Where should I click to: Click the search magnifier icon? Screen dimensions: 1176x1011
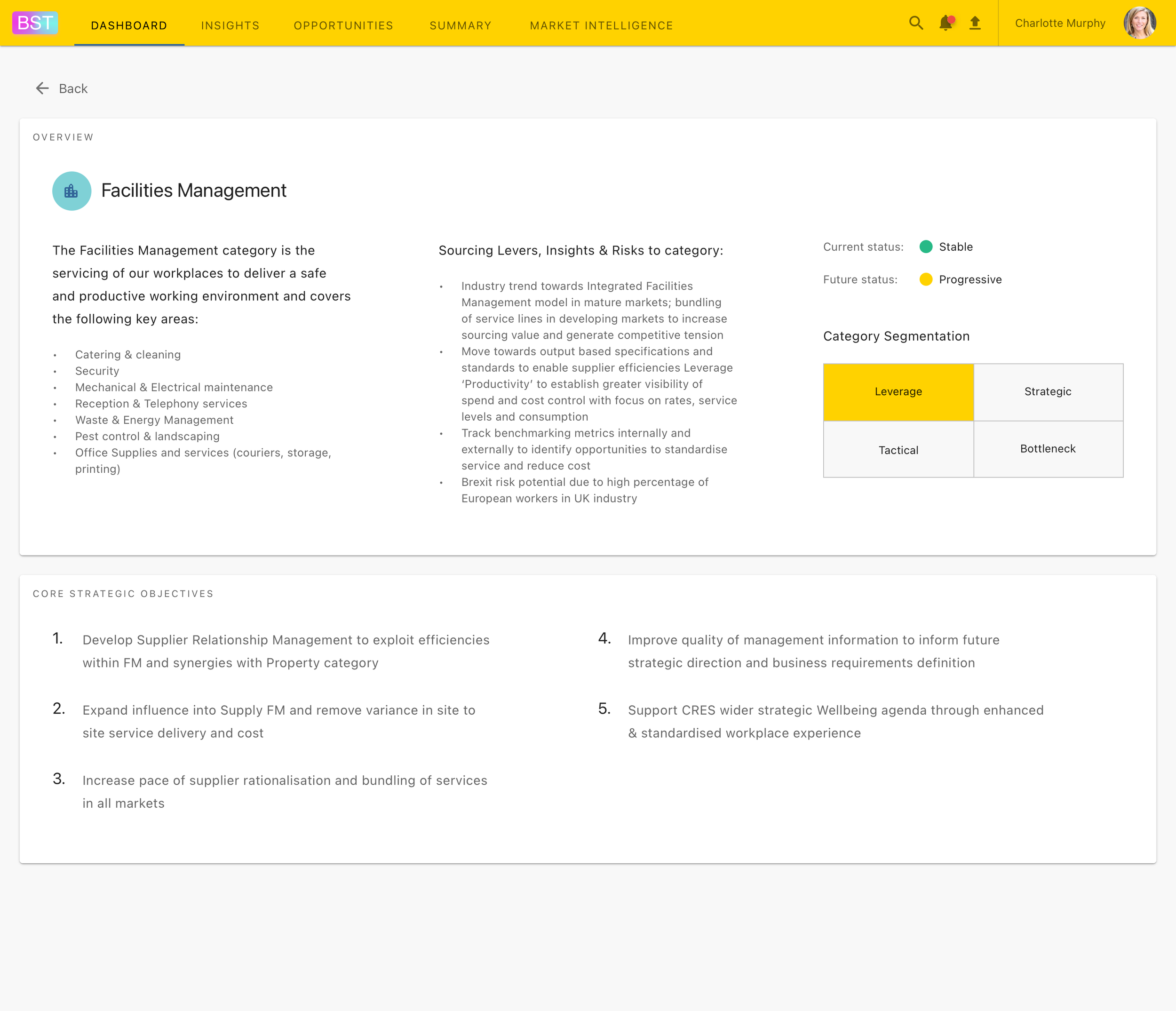pyautogui.click(x=915, y=23)
